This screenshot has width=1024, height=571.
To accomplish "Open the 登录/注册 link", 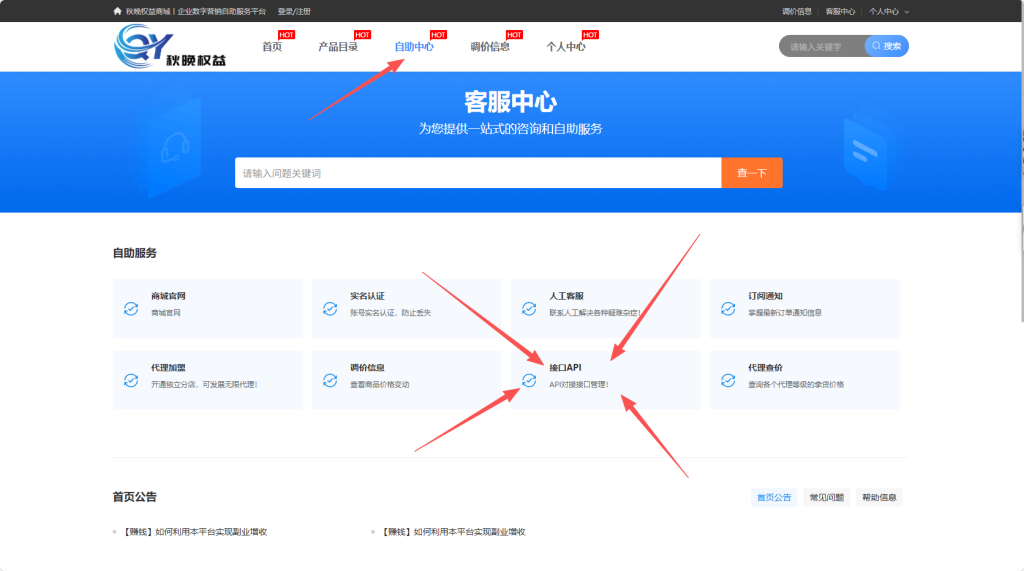I will coord(294,11).
